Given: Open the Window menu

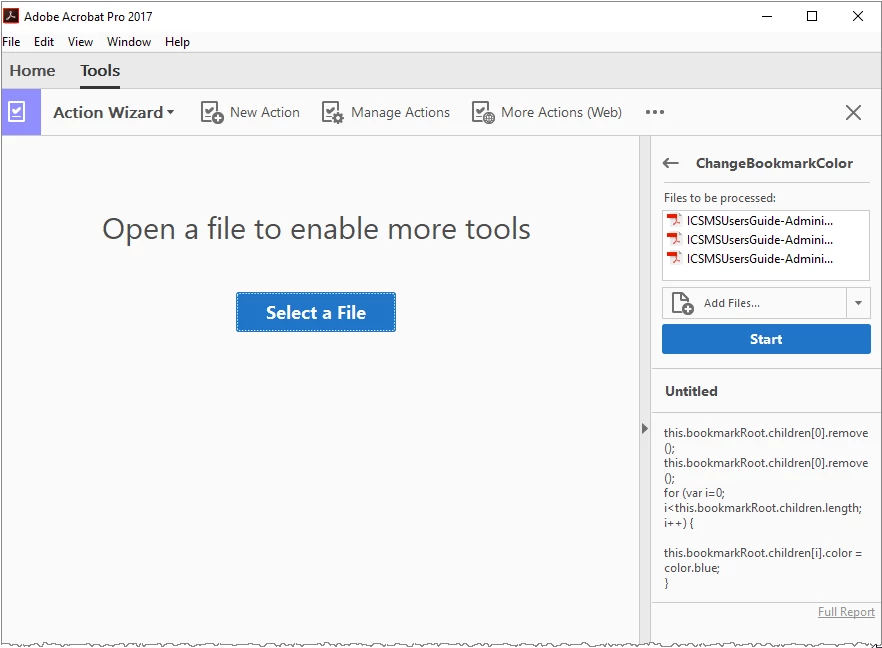Looking at the screenshot, I should pyautogui.click(x=129, y=42).
